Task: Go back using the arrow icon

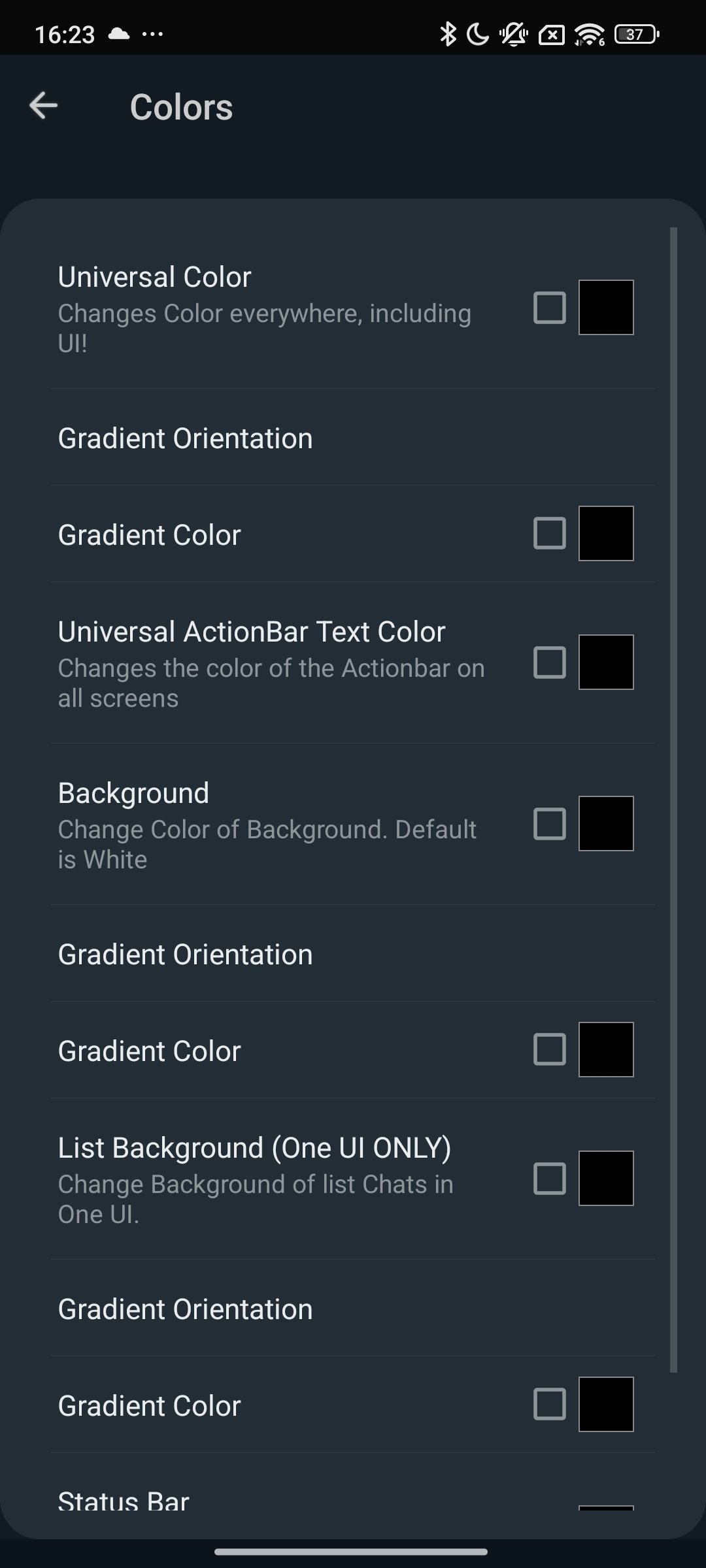Action: click(x=44, y=106)
